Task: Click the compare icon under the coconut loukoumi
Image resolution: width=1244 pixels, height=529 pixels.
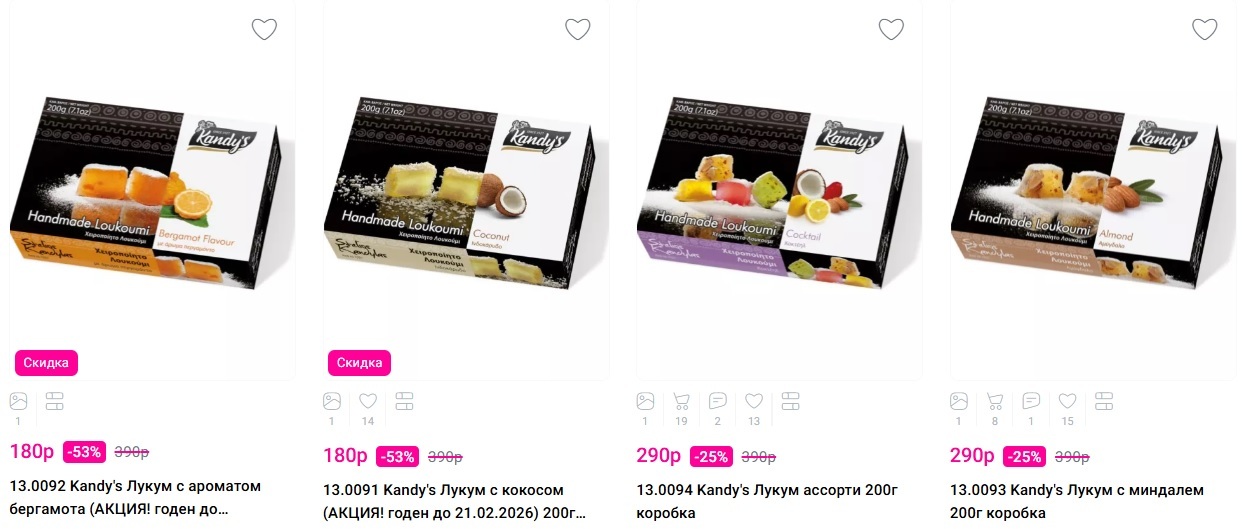Action: 404,402
